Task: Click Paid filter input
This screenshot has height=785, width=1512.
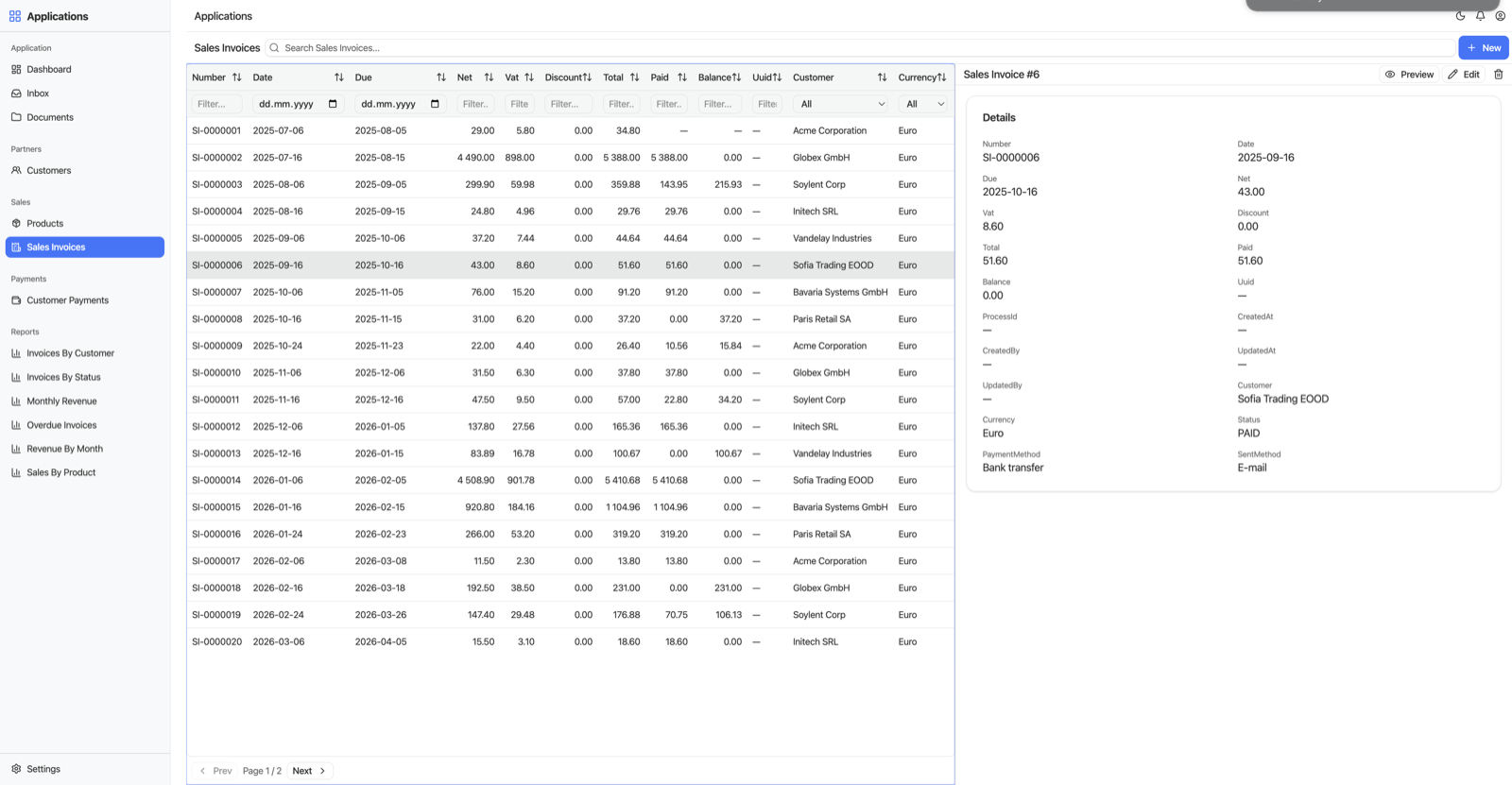Action: click(x=669, y=104)
